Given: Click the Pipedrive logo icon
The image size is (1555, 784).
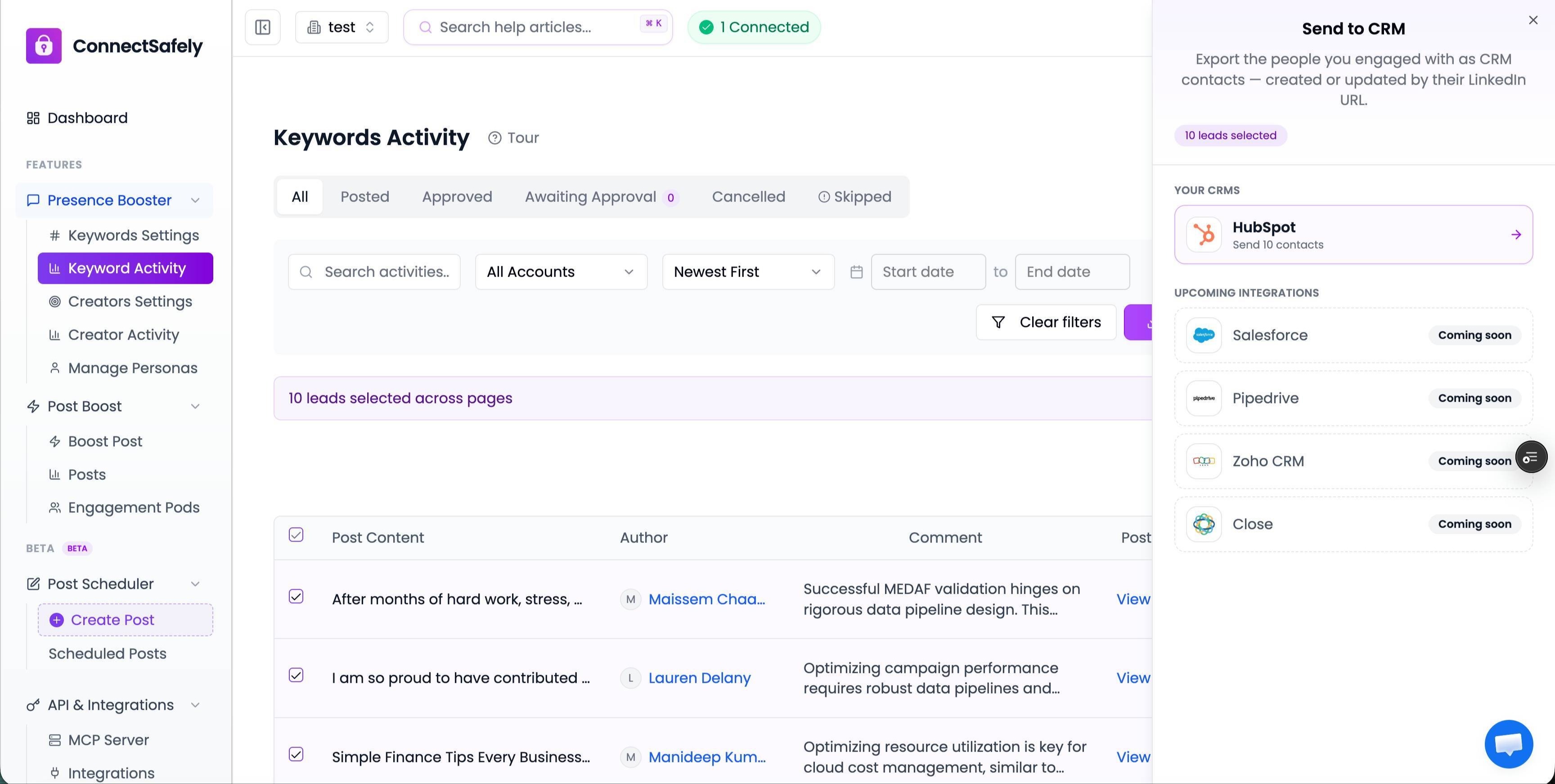Looking at the screenshot, I should (x=1204, y=399).
